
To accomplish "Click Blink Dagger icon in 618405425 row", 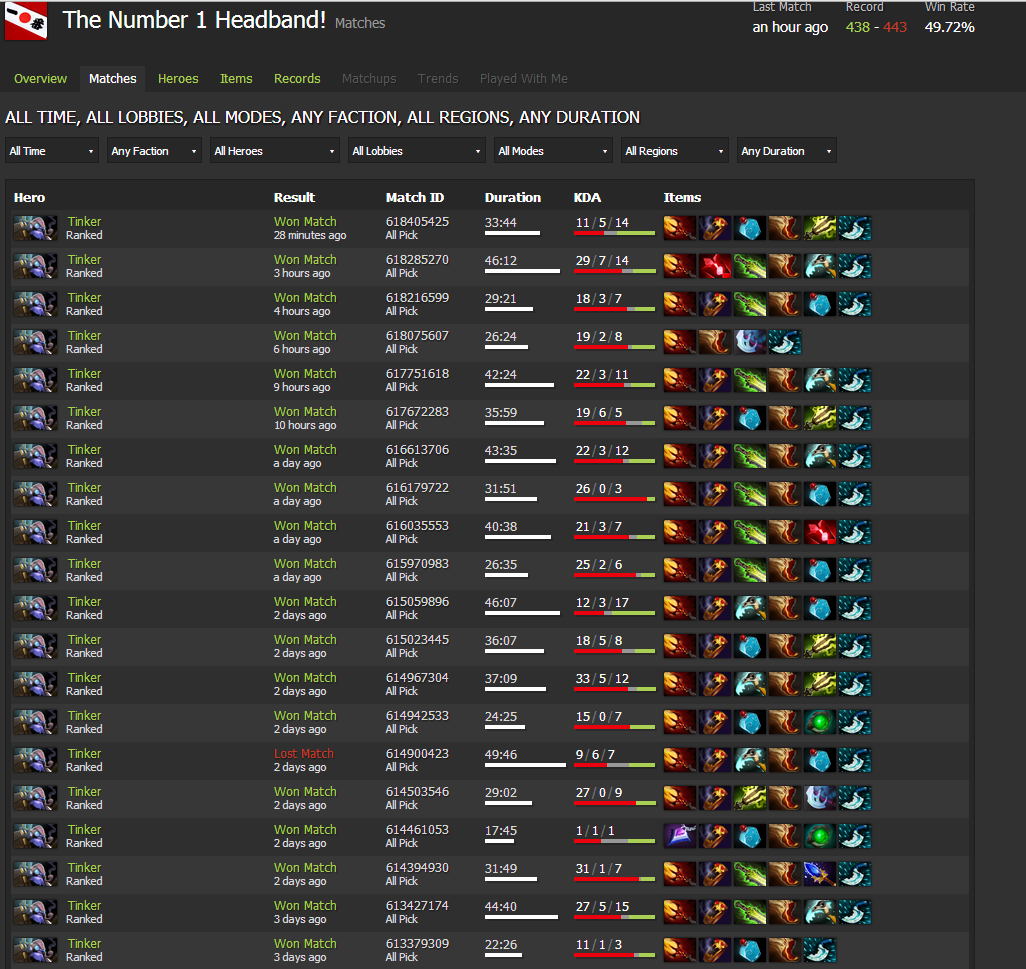I will point(855,228).
